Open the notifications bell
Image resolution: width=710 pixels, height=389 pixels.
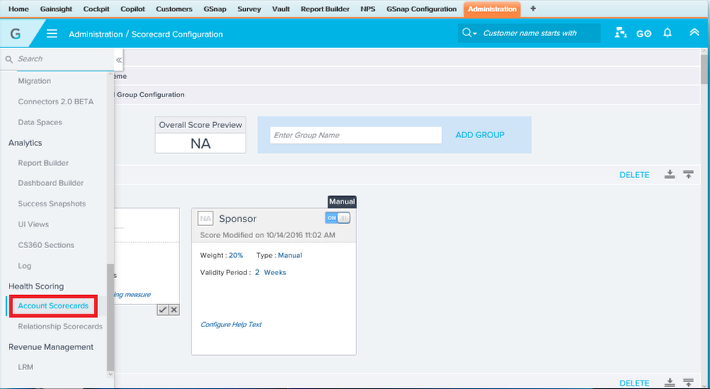(667, 33)
